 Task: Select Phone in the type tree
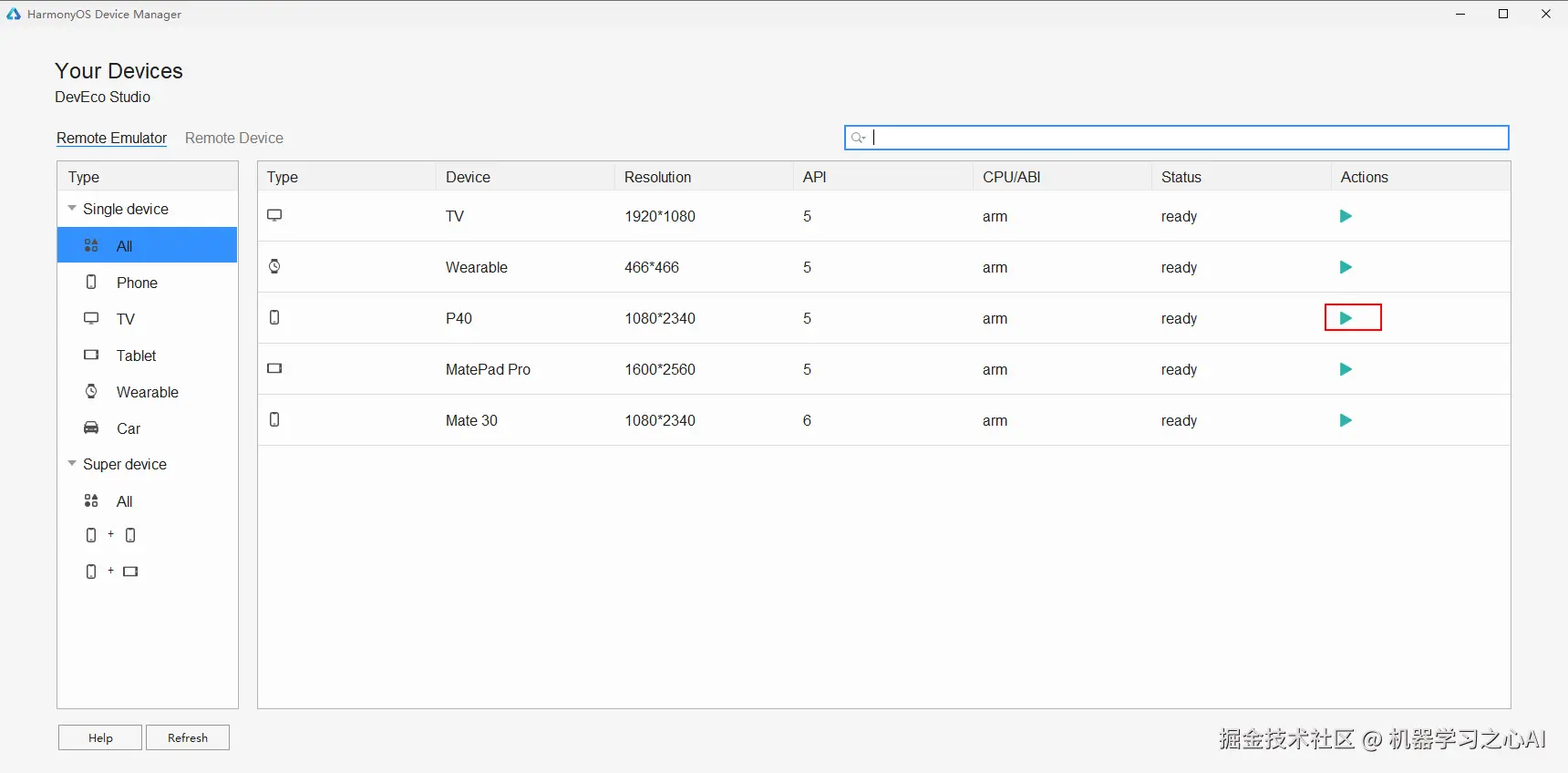click(x=137, y=283)
